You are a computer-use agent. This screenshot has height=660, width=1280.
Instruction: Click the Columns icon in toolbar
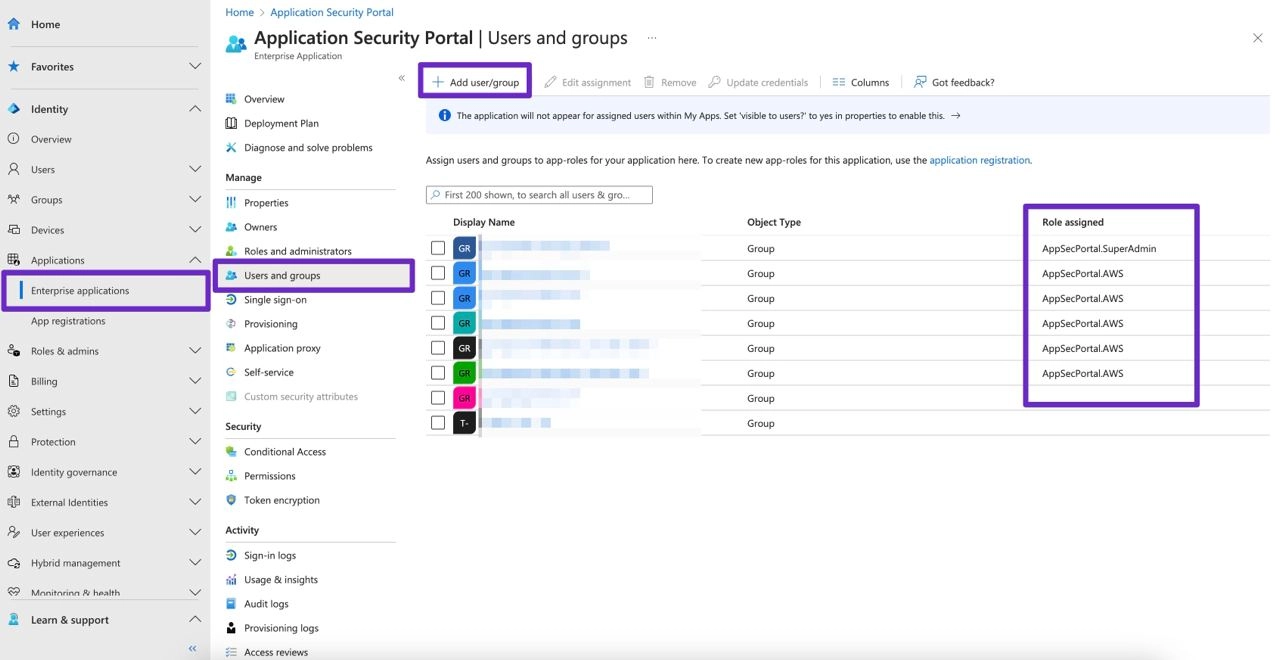[x=839, y=82]
